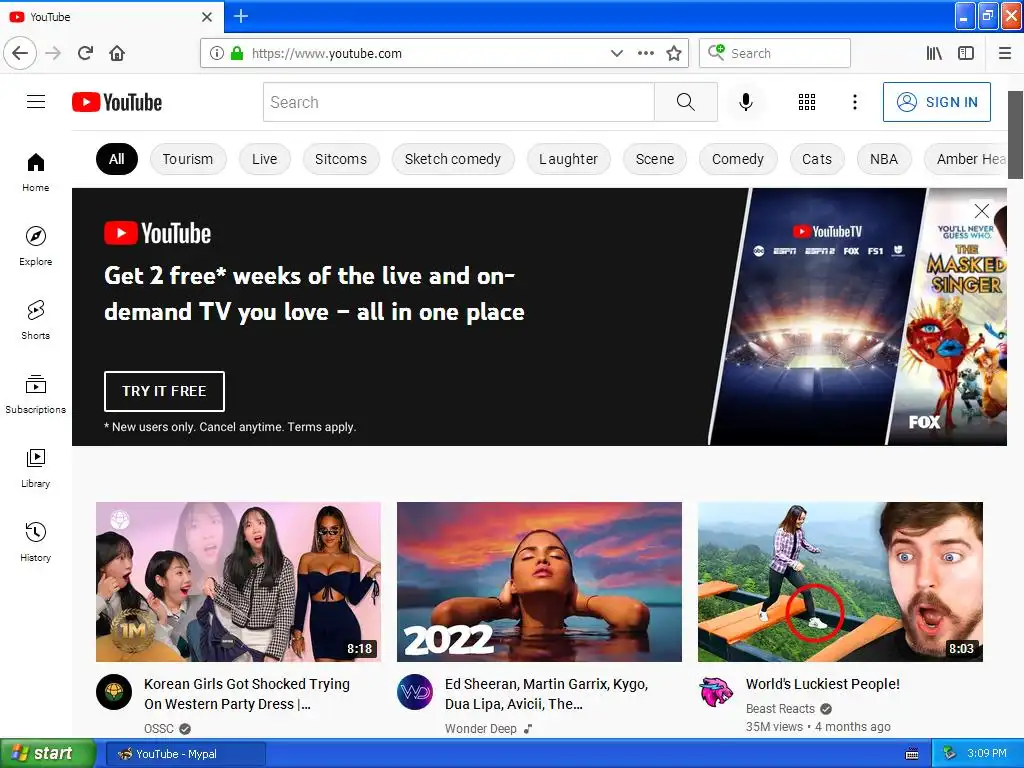
Task: Click the browser toolbar Search box
Action: (775, 53)
